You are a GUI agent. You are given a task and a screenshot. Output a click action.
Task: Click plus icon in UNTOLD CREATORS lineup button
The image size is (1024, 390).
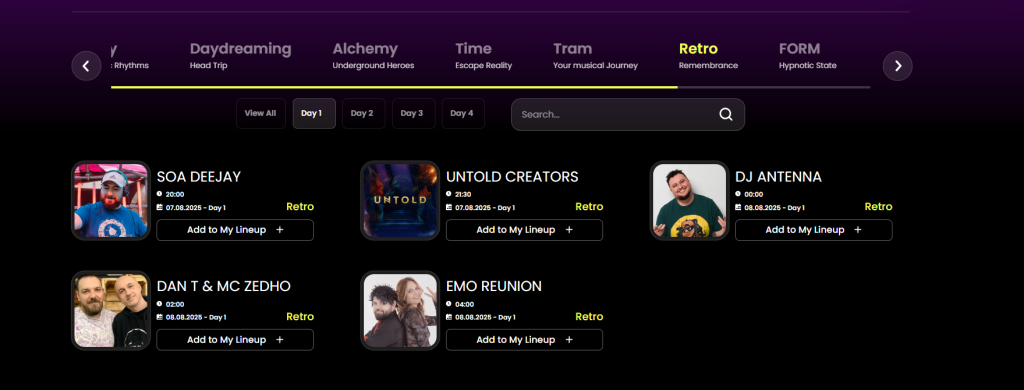569,230
